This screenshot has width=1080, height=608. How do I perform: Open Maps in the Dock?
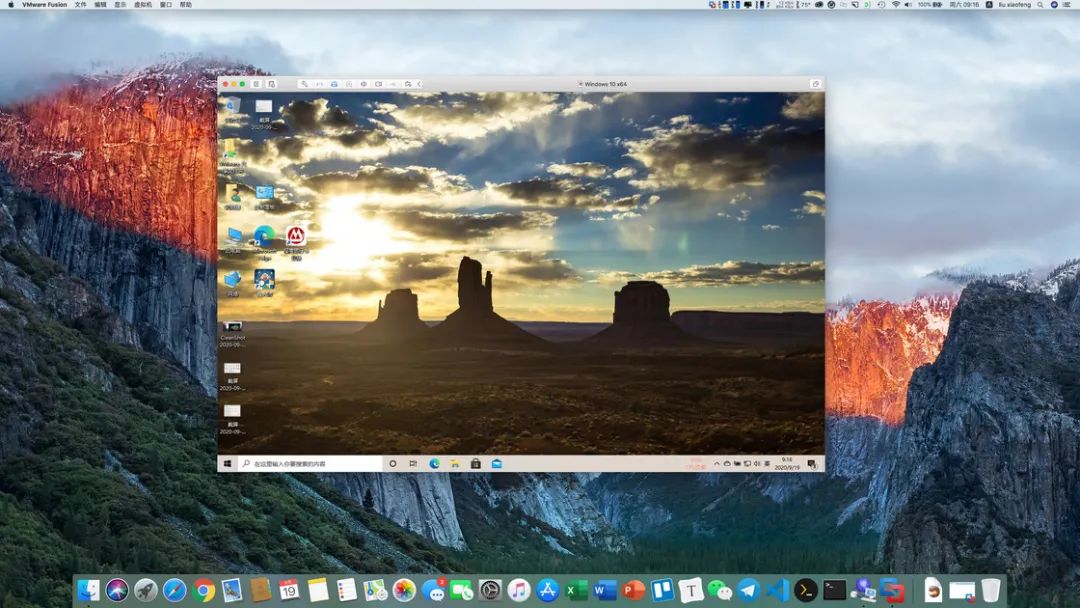(x=375, y=590)
